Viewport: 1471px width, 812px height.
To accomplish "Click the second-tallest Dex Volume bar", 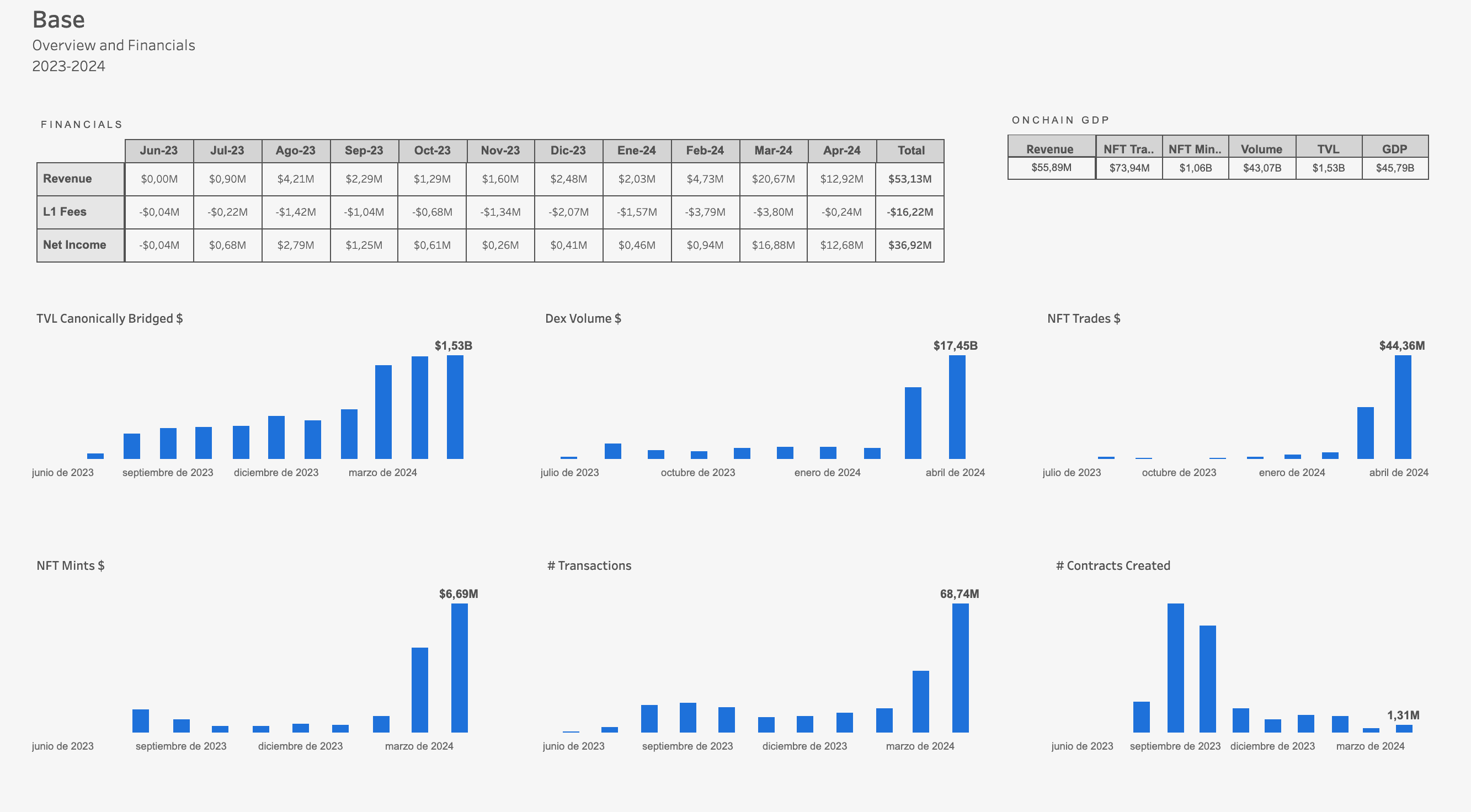I will pos(913,423).
